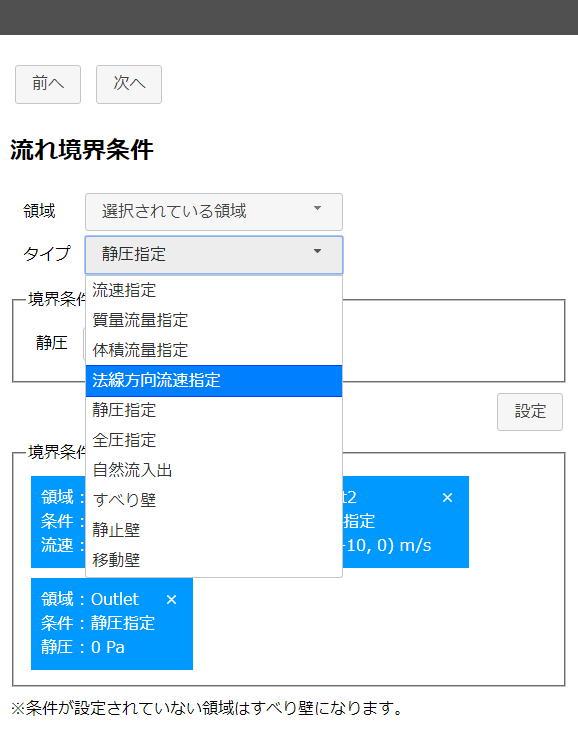578x750 pixels.
Task: Select 体積流量指定 option
Action: 214,350
